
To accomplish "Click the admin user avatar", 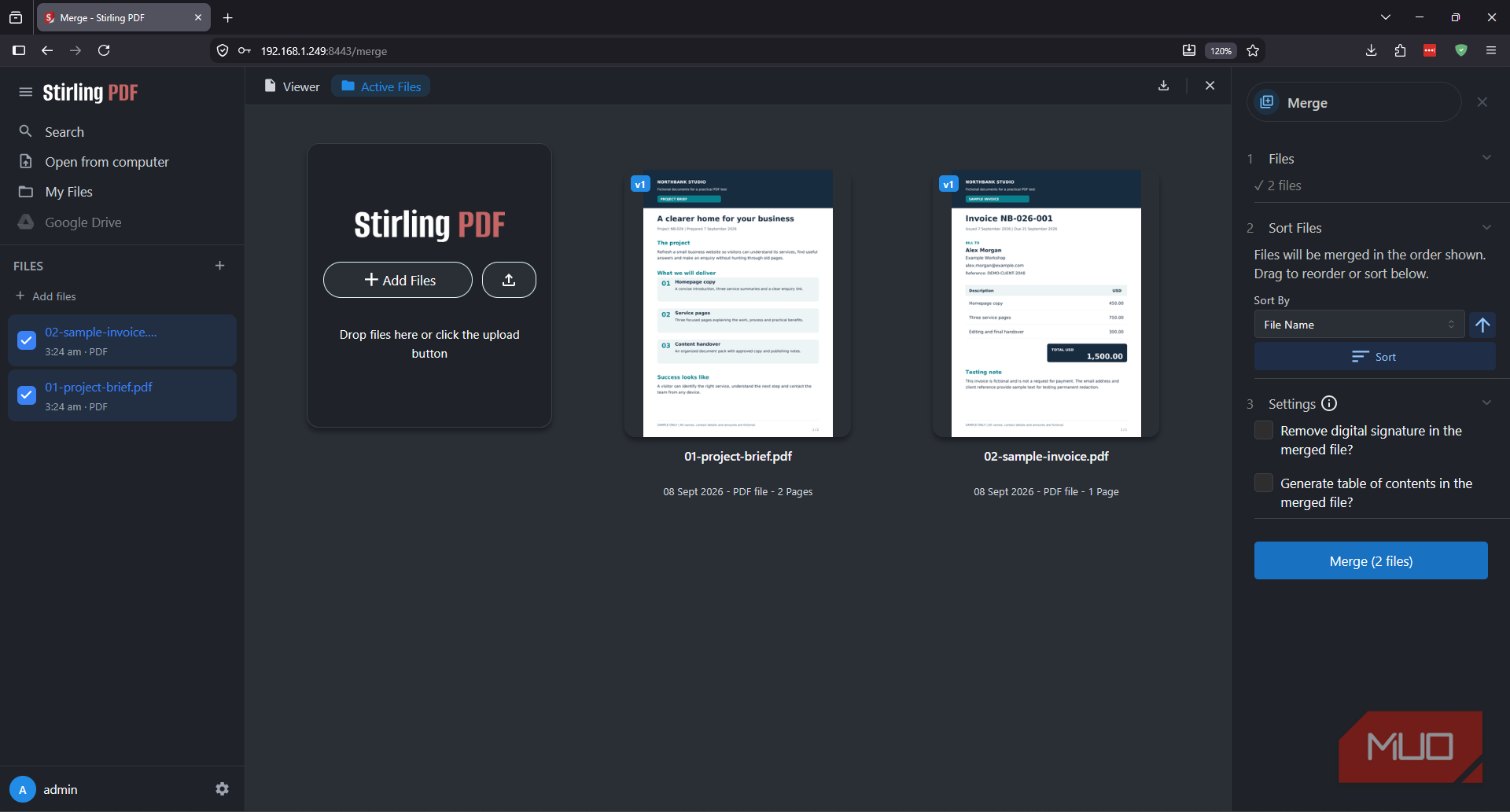I will (23, 789).
